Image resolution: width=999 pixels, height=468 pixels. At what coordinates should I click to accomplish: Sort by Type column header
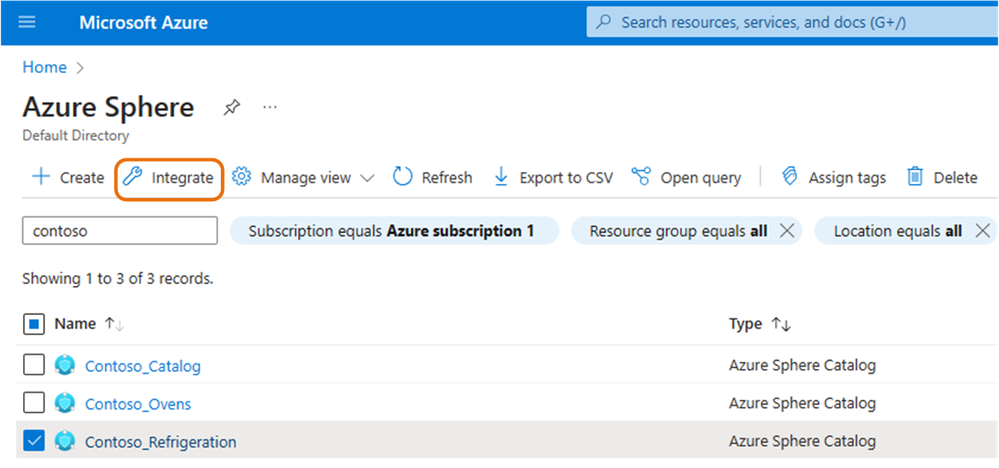point(745,324)
